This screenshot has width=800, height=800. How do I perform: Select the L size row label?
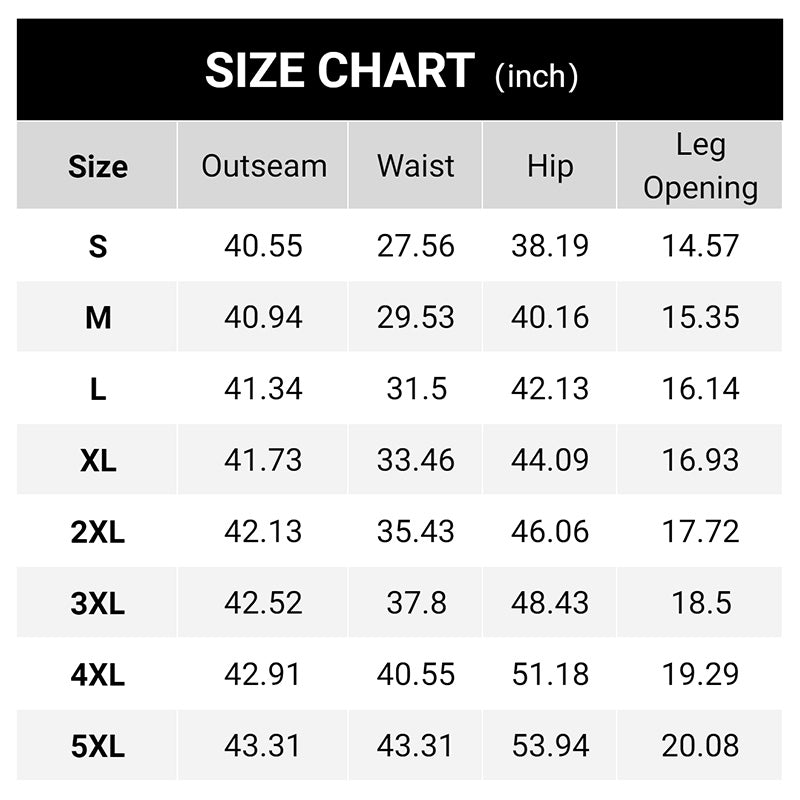click(98, 389)
